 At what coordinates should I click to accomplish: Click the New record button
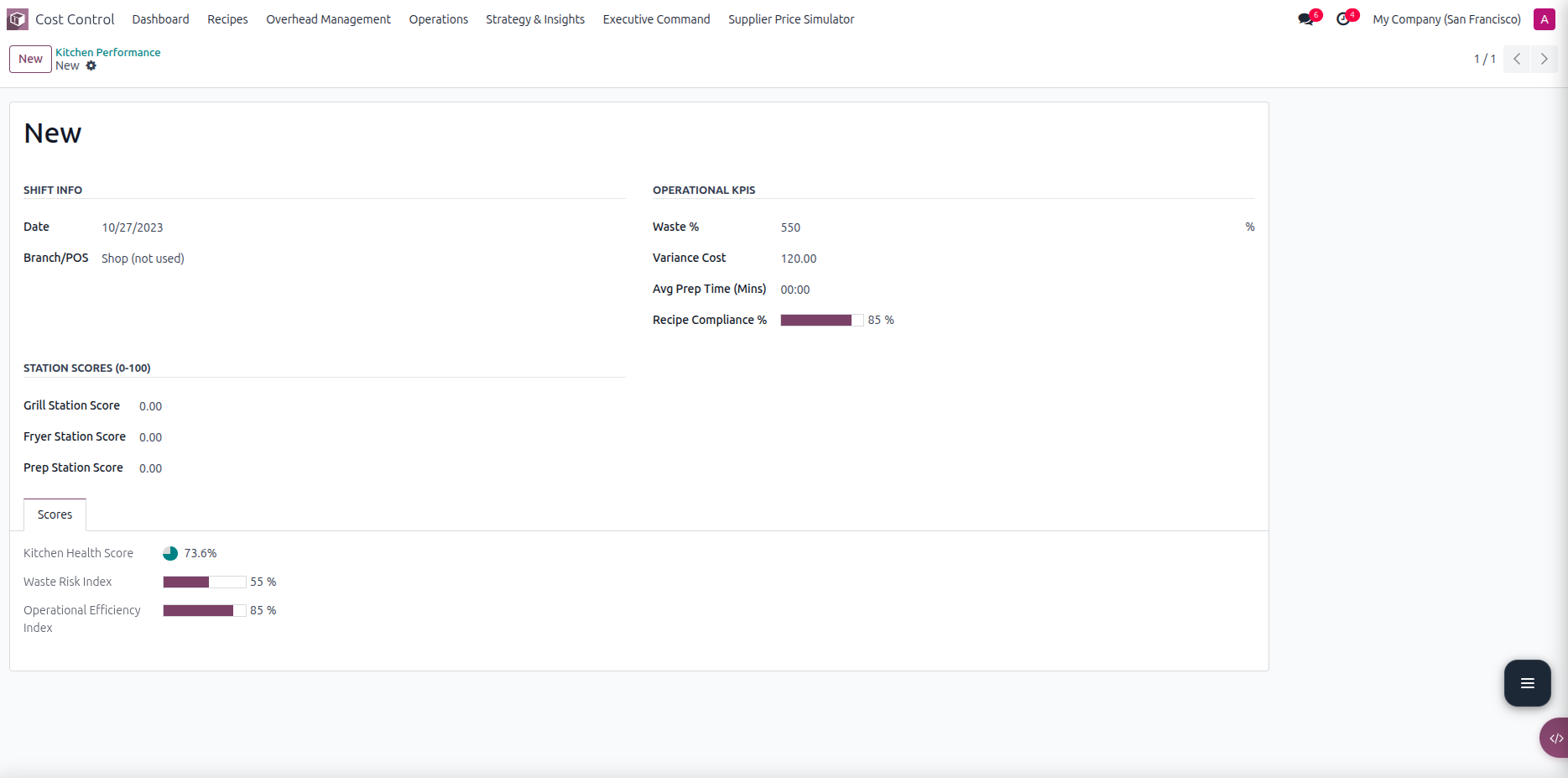tap(30, 59)
